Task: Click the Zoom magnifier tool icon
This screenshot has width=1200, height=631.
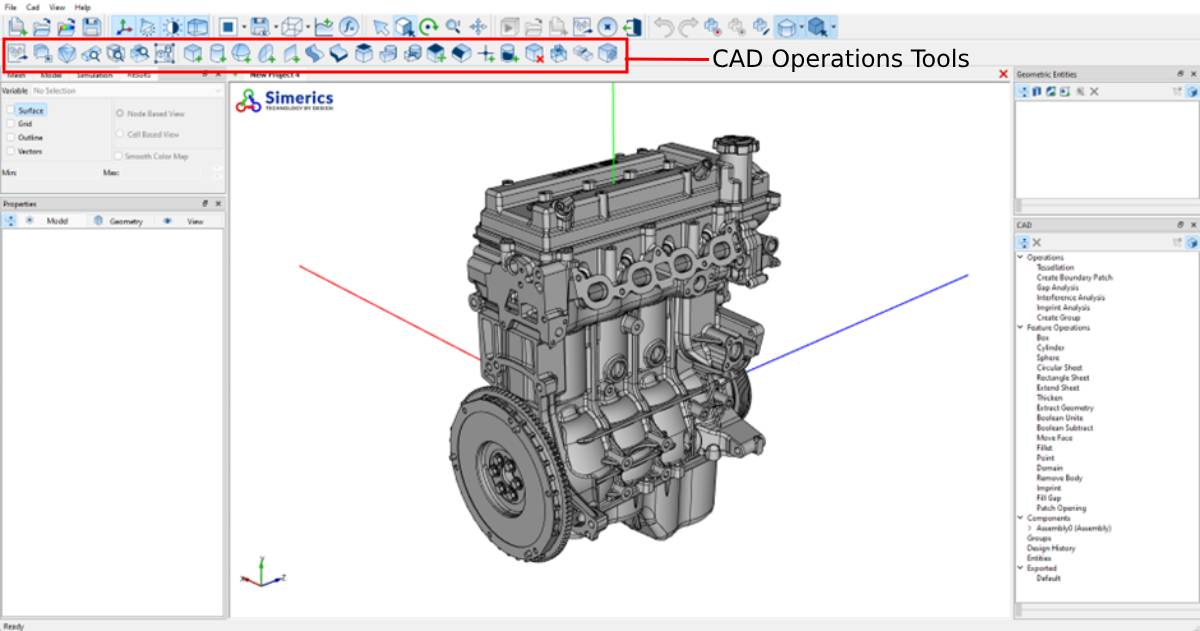Action: [452, 25]
